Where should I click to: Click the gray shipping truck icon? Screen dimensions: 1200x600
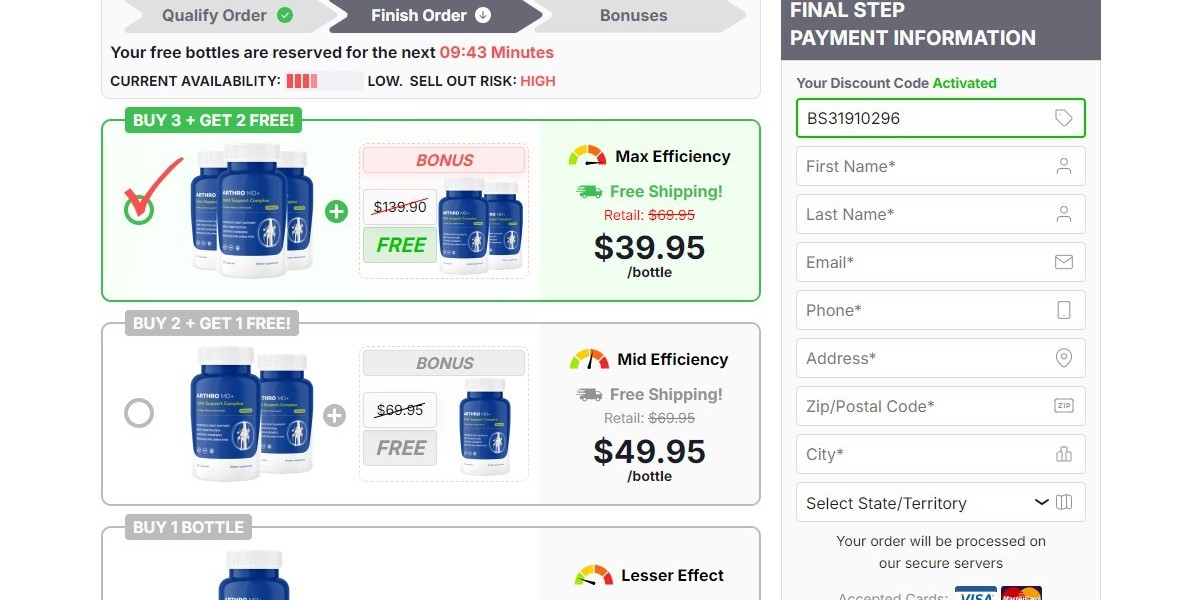[x=589, y=394]
